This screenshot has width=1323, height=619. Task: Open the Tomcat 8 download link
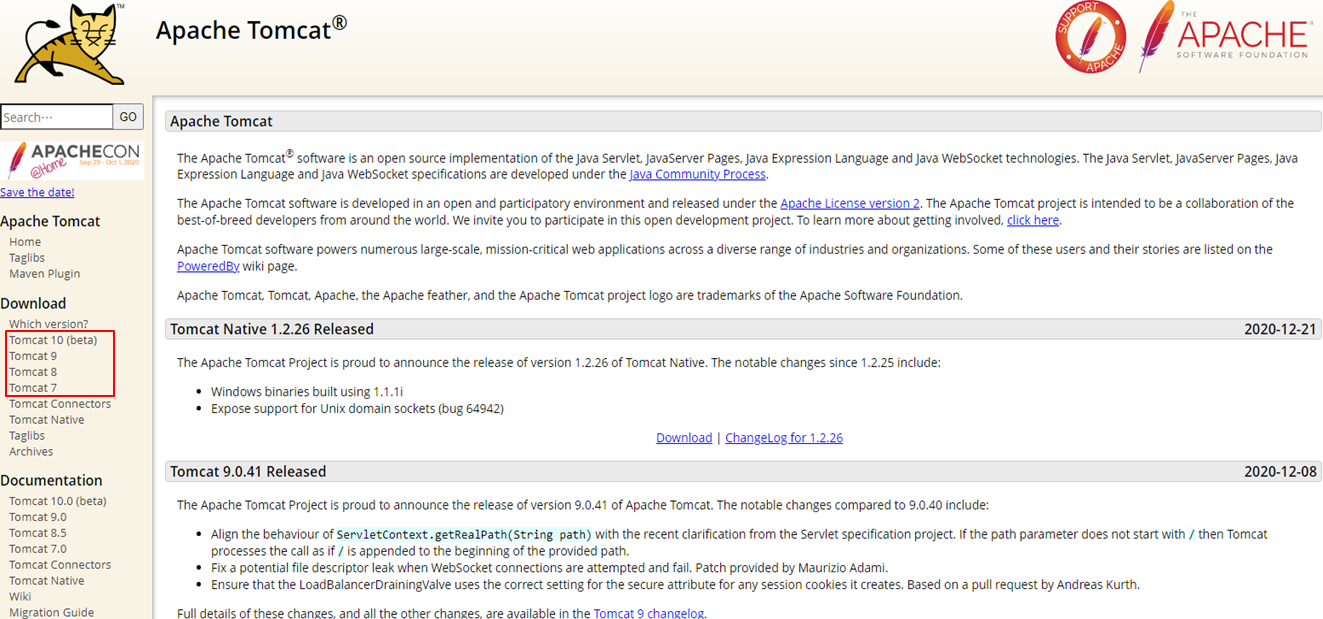33,372
